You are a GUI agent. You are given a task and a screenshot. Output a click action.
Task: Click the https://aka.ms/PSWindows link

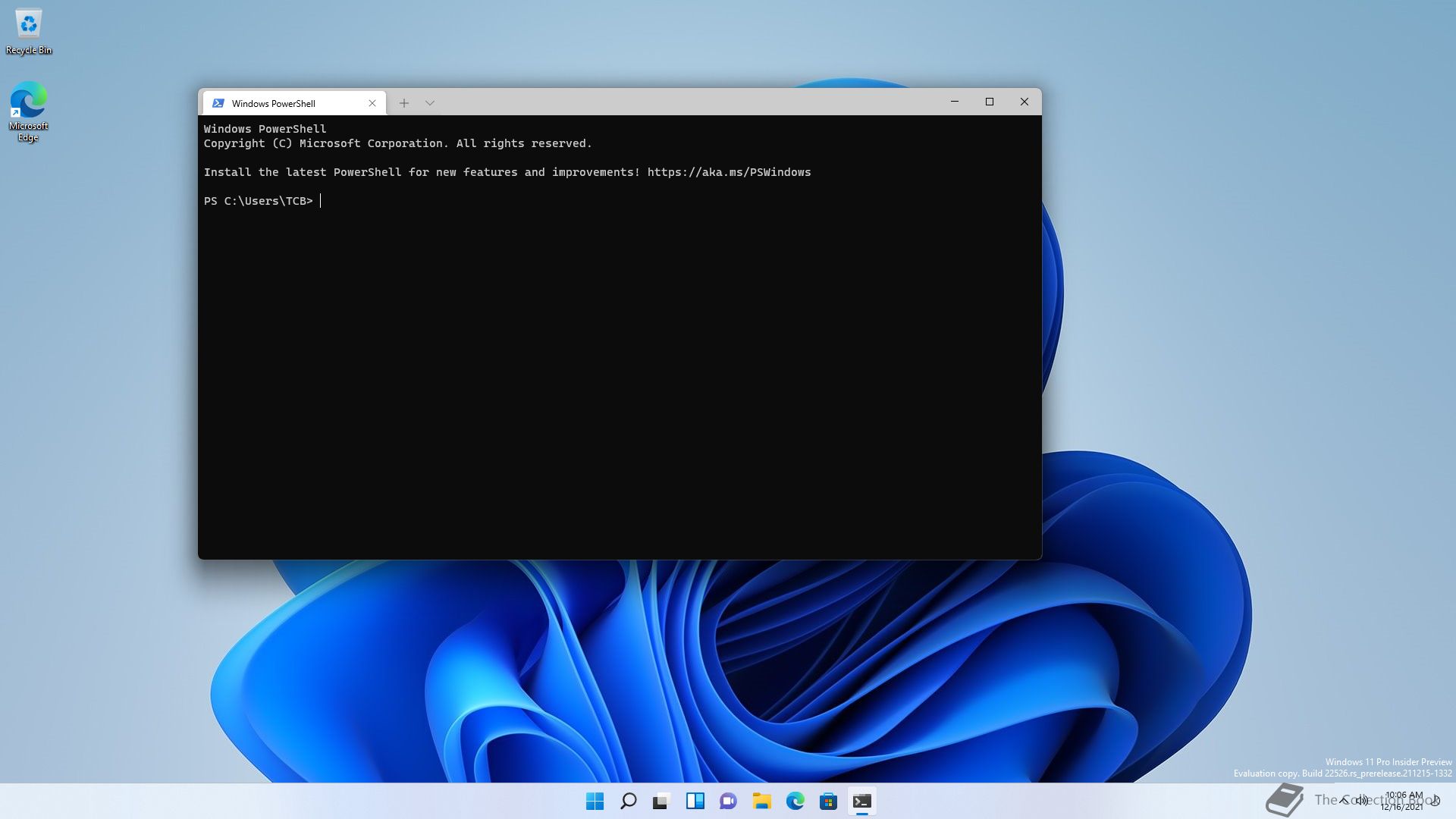click(x=729, y=172)
